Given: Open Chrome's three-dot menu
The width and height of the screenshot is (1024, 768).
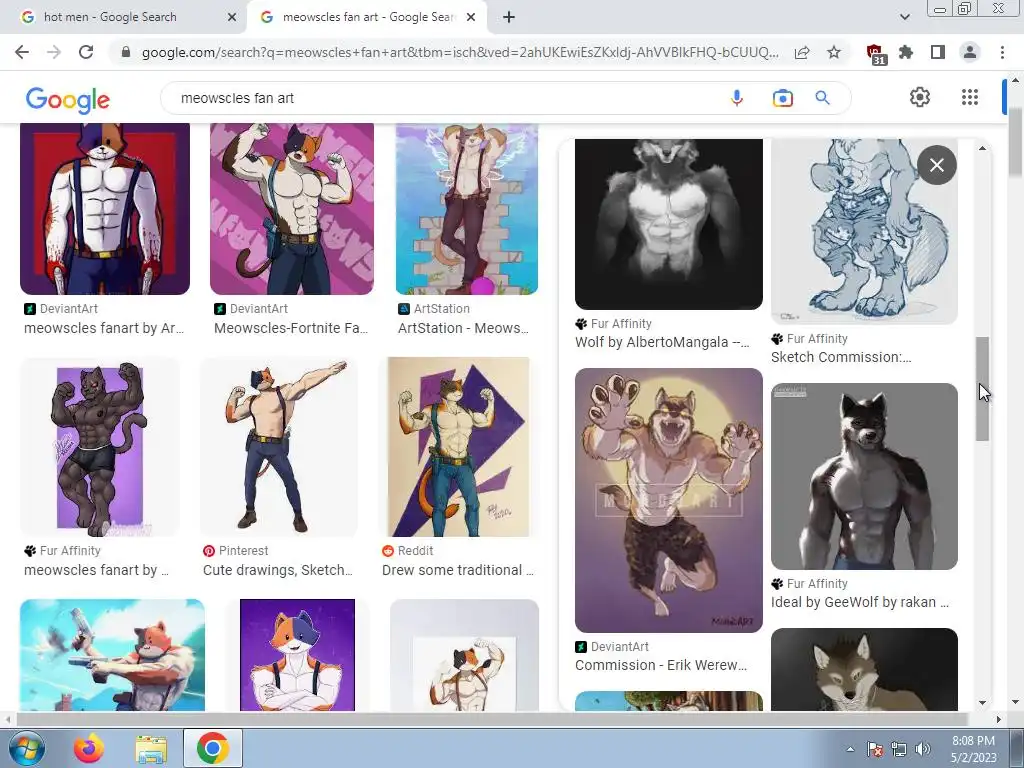Looking at the screenshot, I should [x=1002, y=52].
